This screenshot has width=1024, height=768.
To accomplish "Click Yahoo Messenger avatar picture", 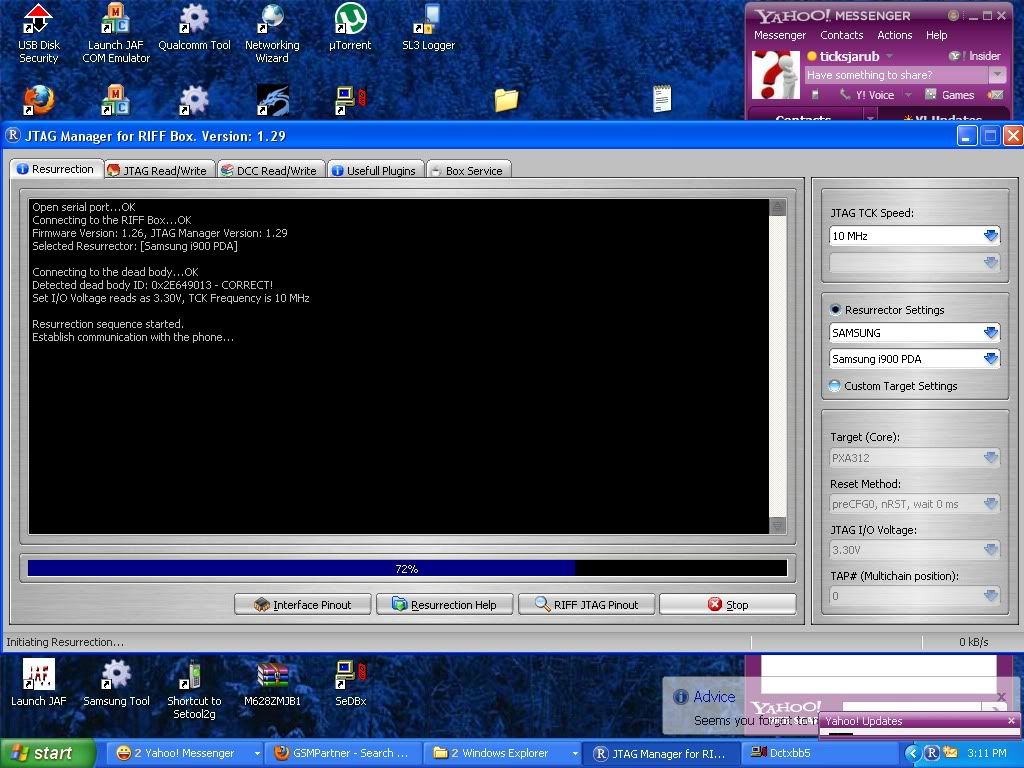I will tap(776, 75).
